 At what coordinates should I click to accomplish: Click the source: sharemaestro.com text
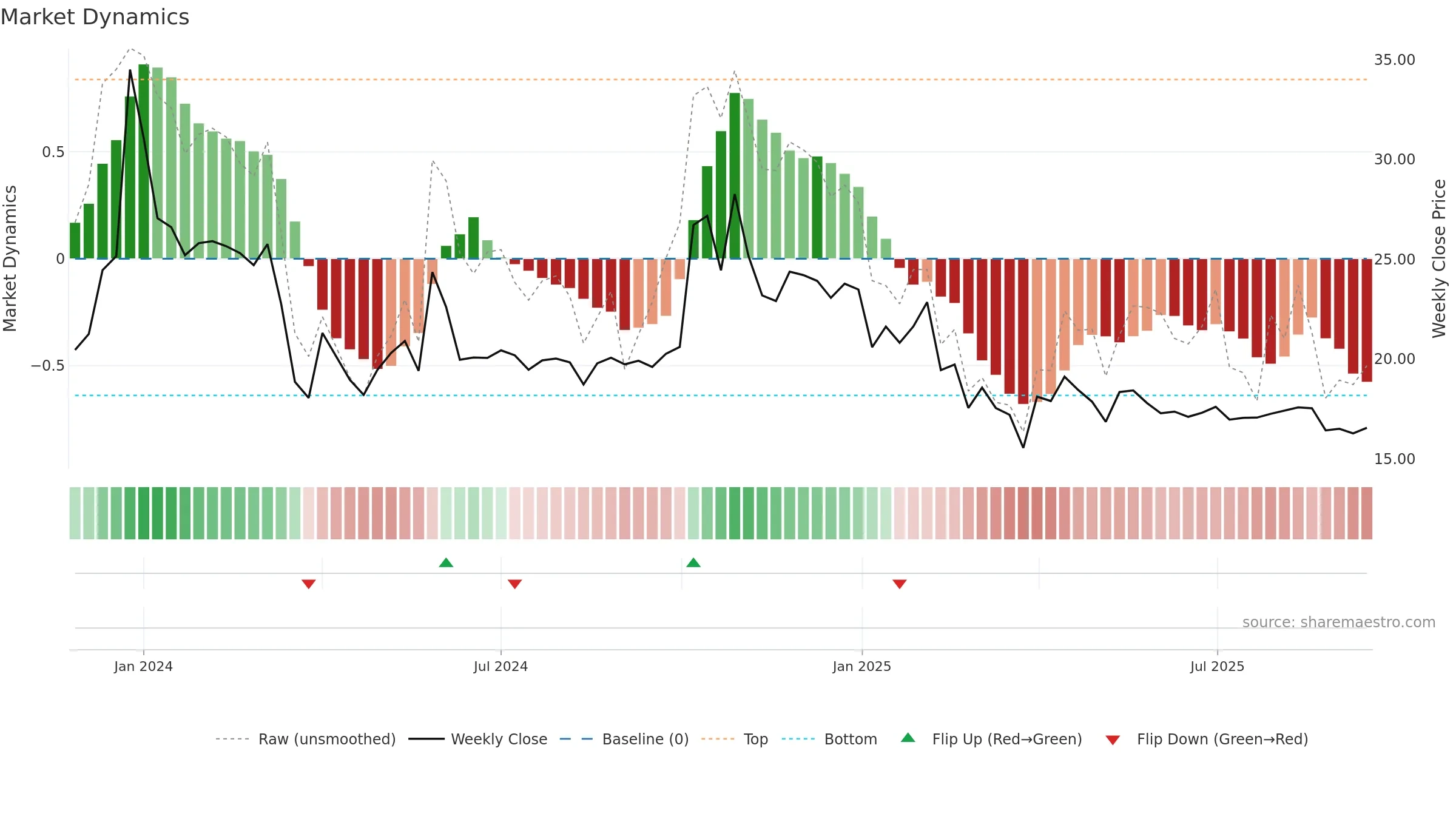coord(1339,622)
